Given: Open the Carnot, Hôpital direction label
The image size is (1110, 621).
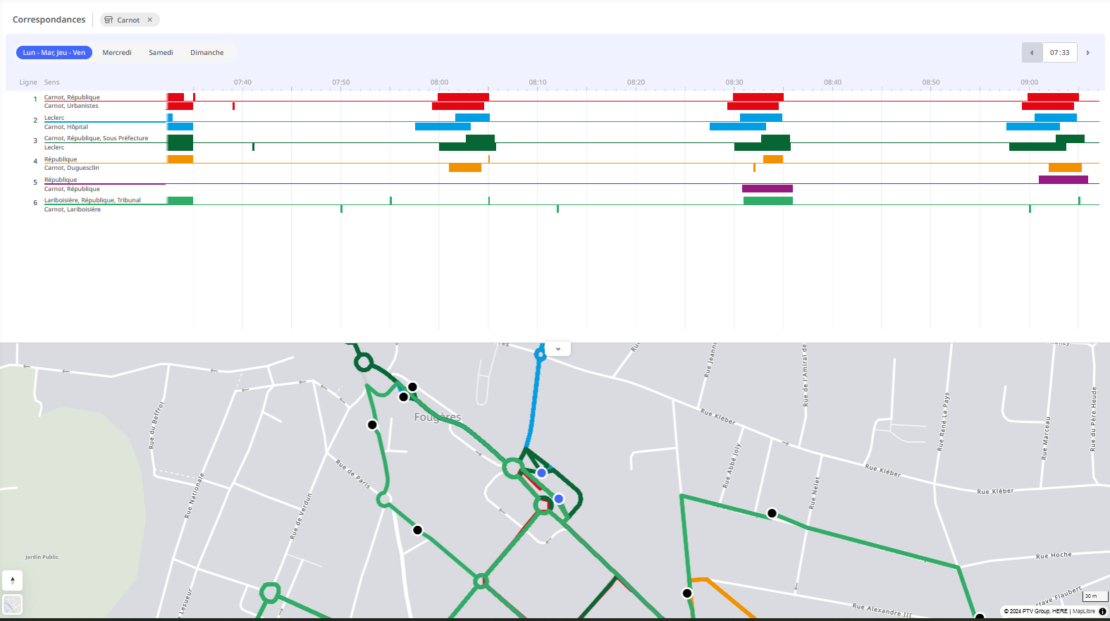Looking at the screenshot, I should [67, 126].
